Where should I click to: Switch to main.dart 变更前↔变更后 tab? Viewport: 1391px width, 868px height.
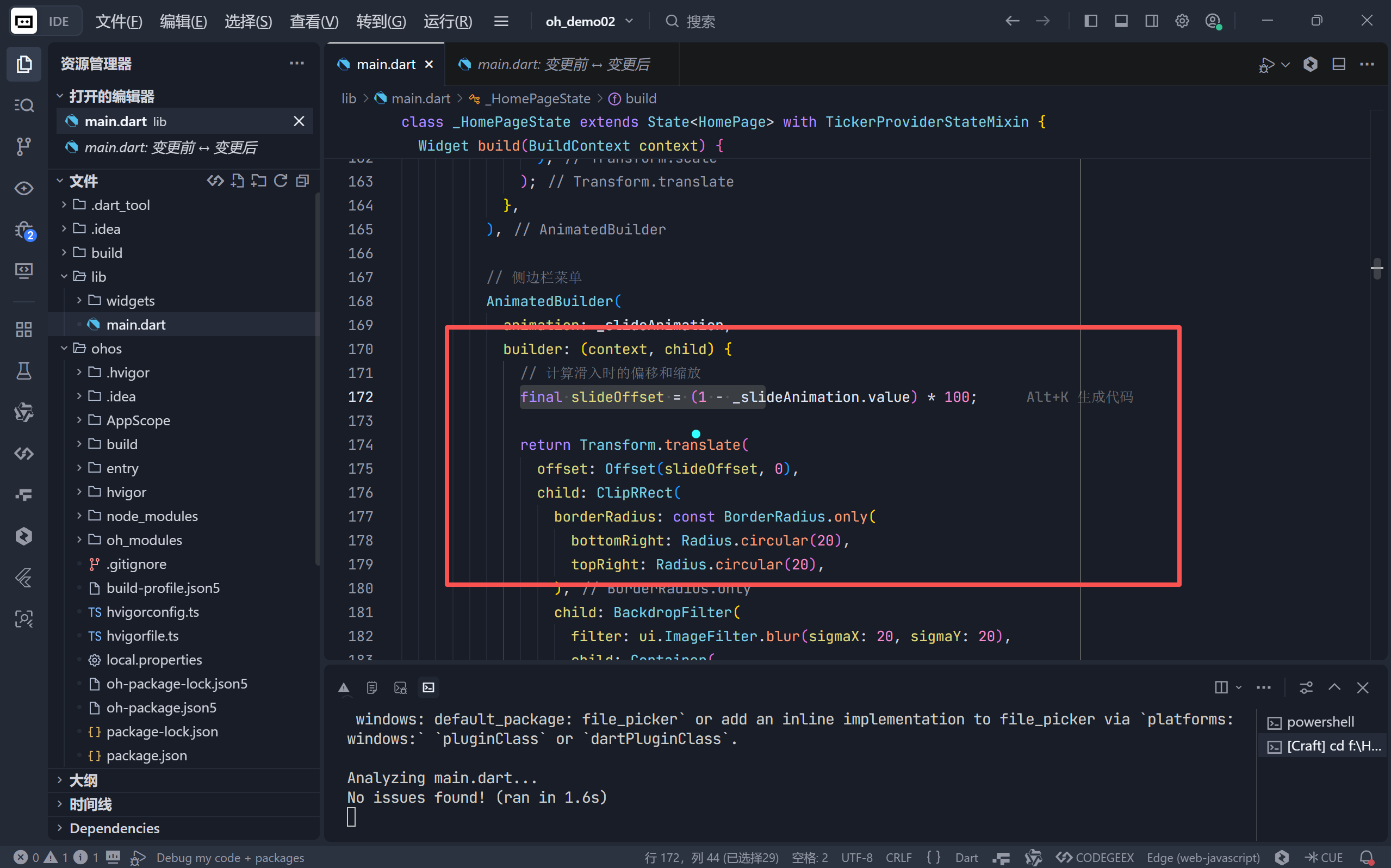coord(562,64)
